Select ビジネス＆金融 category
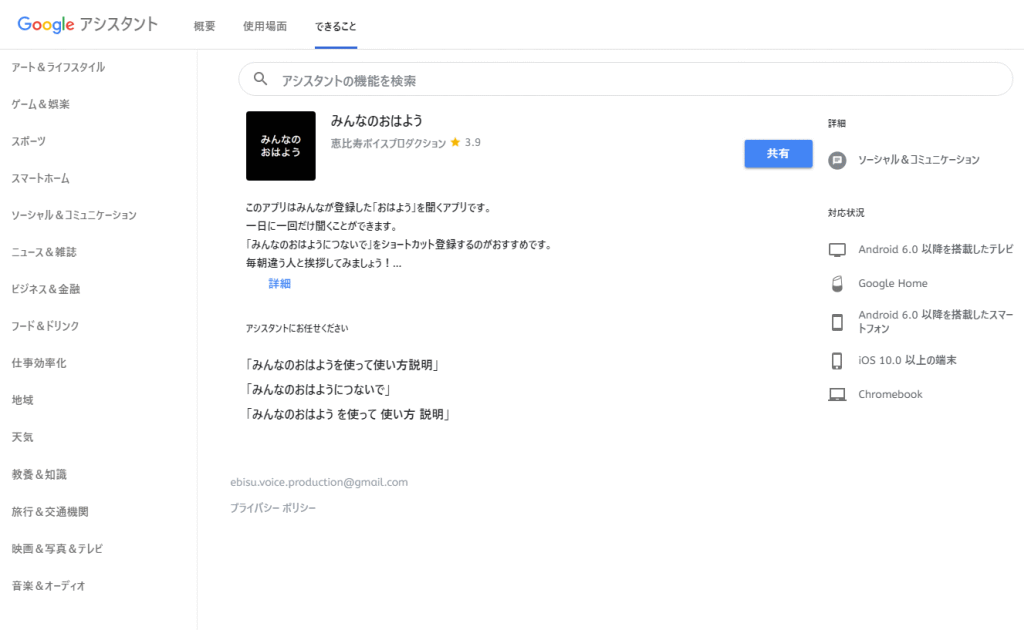 46,289
